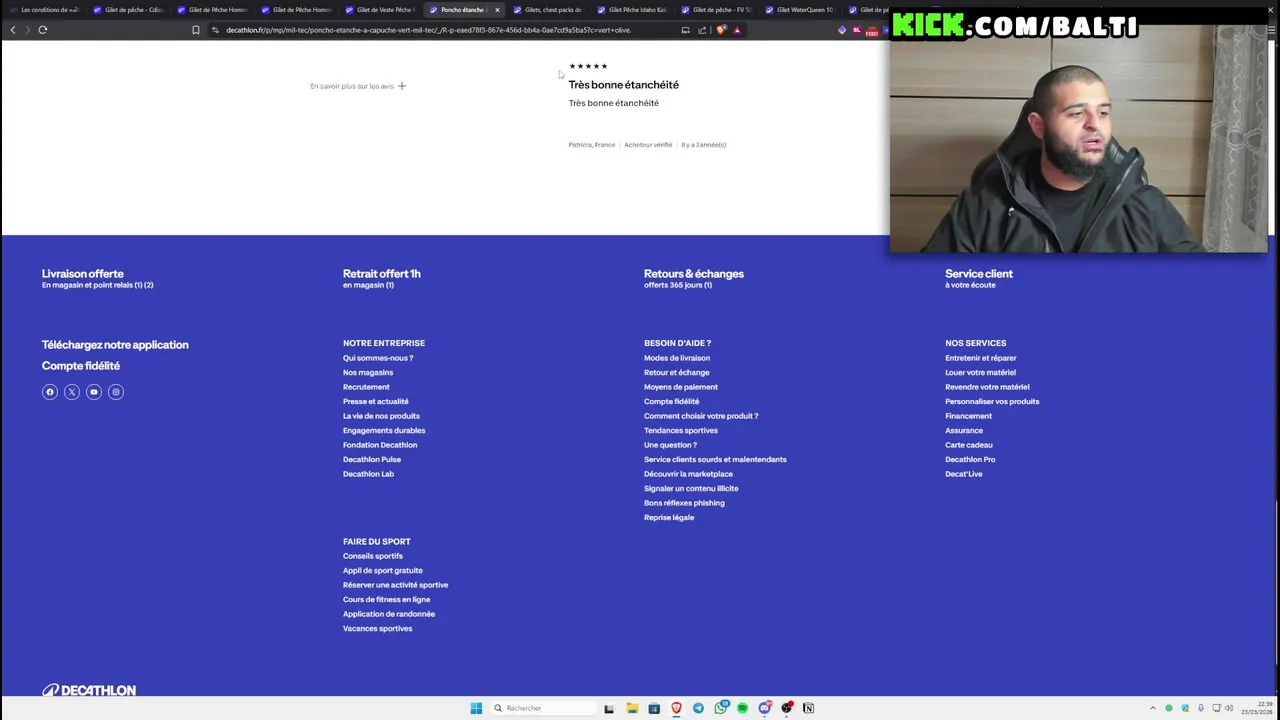The width and height of the screenshot is (1280, 720).
Task: Open "Service client" footer heading
Action: tap(979, 274)
